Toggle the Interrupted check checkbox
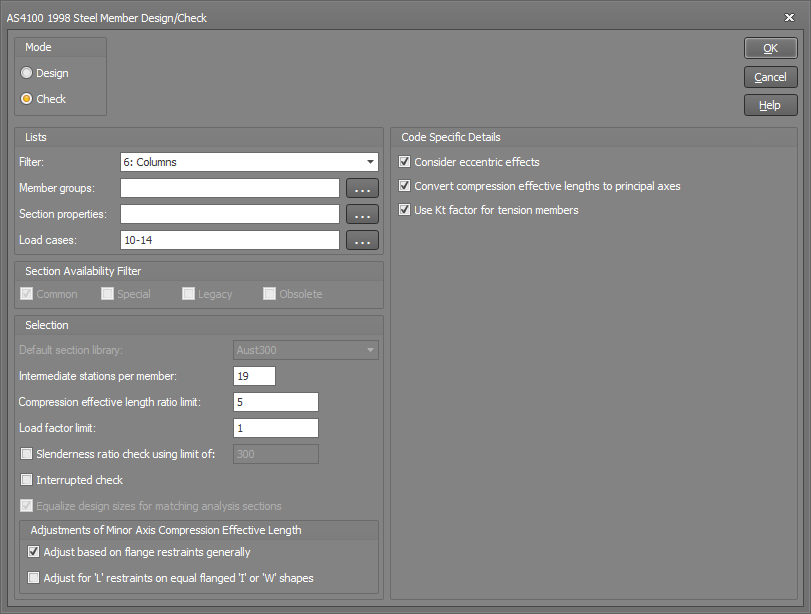The width and height of the screenshot is (811, 614). (26, 480)
